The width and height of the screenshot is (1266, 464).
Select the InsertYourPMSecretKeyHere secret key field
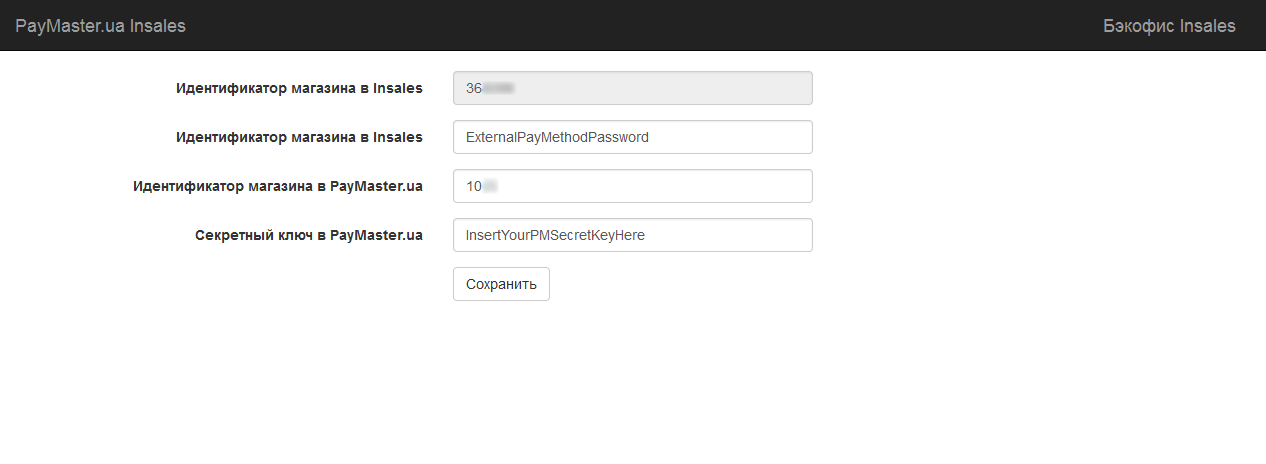point(632,235)
